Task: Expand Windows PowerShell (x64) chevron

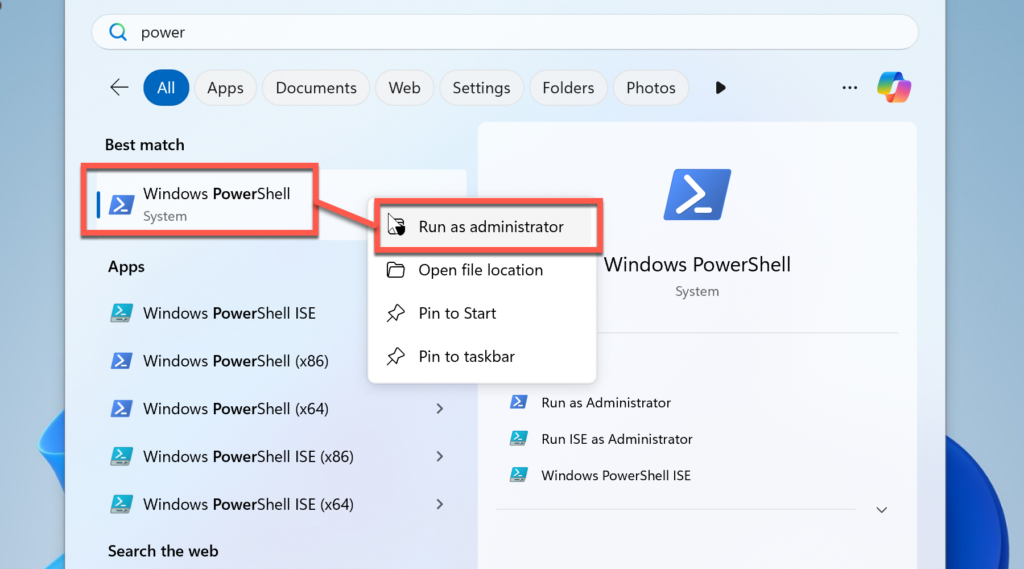Action: pyautogui.click(x=440, y=408)
